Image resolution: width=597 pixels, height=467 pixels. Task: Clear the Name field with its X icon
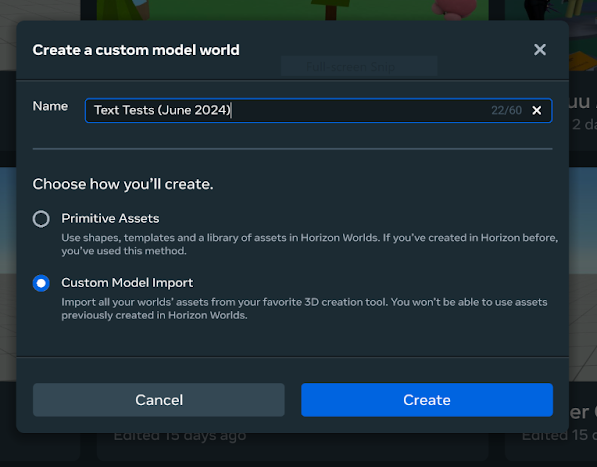[x=536, y=110]
